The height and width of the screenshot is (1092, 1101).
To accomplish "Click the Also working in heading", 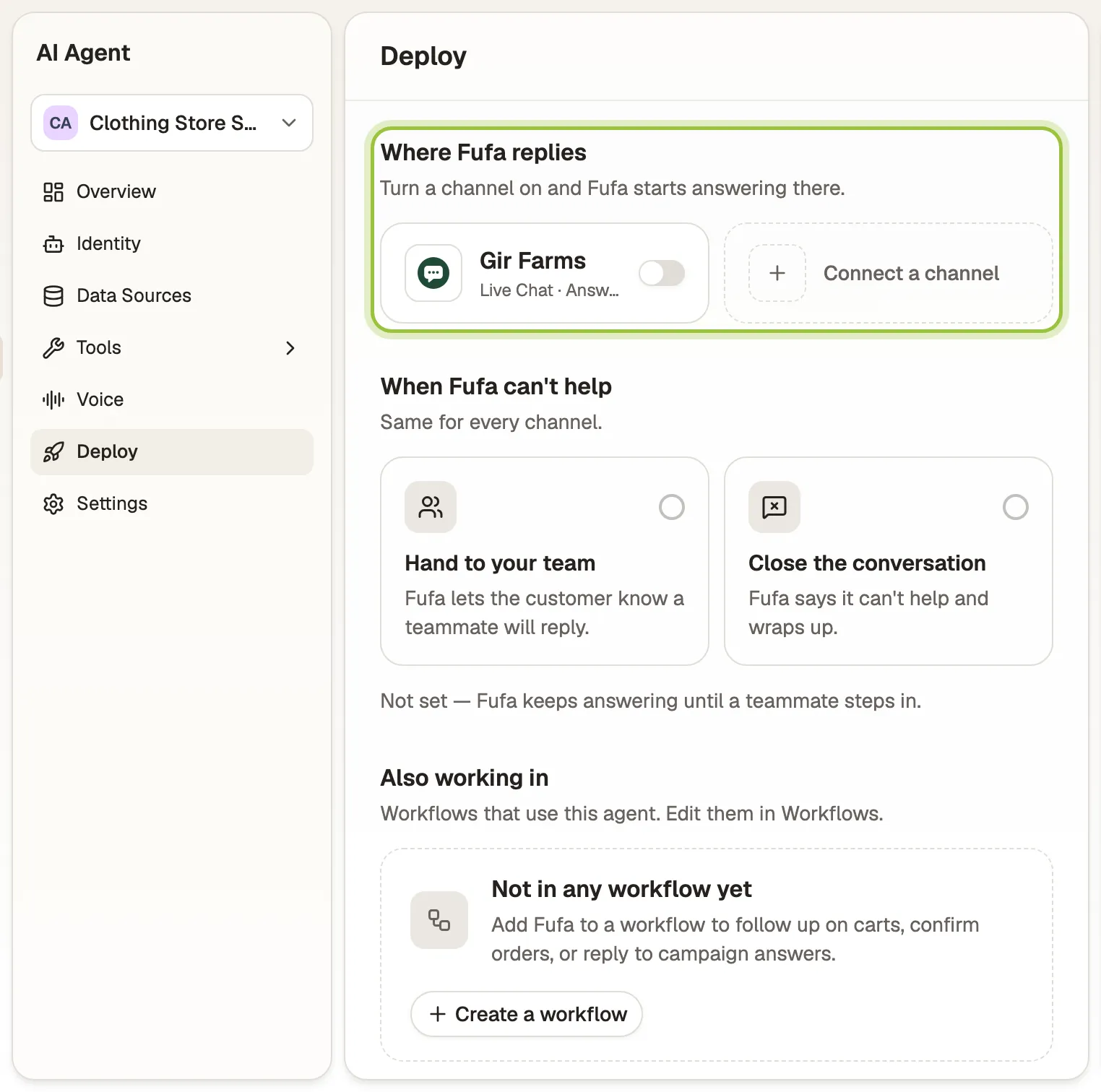I will tap(465, 778).
